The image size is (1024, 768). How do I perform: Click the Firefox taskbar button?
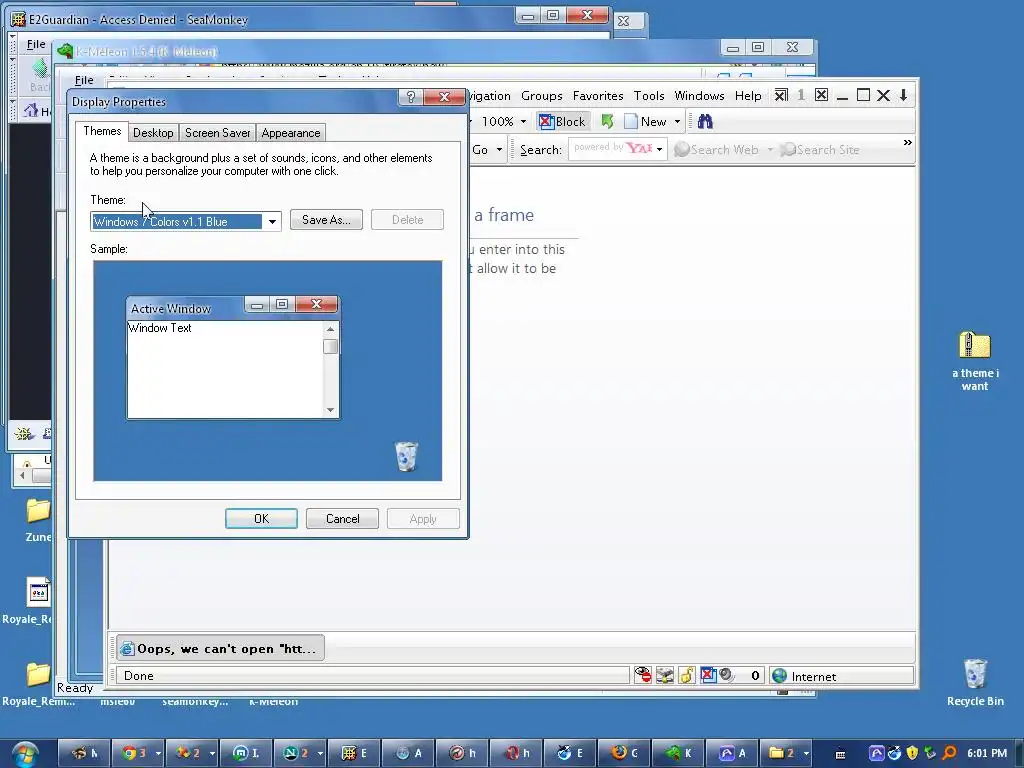click(x=624, y=753)
